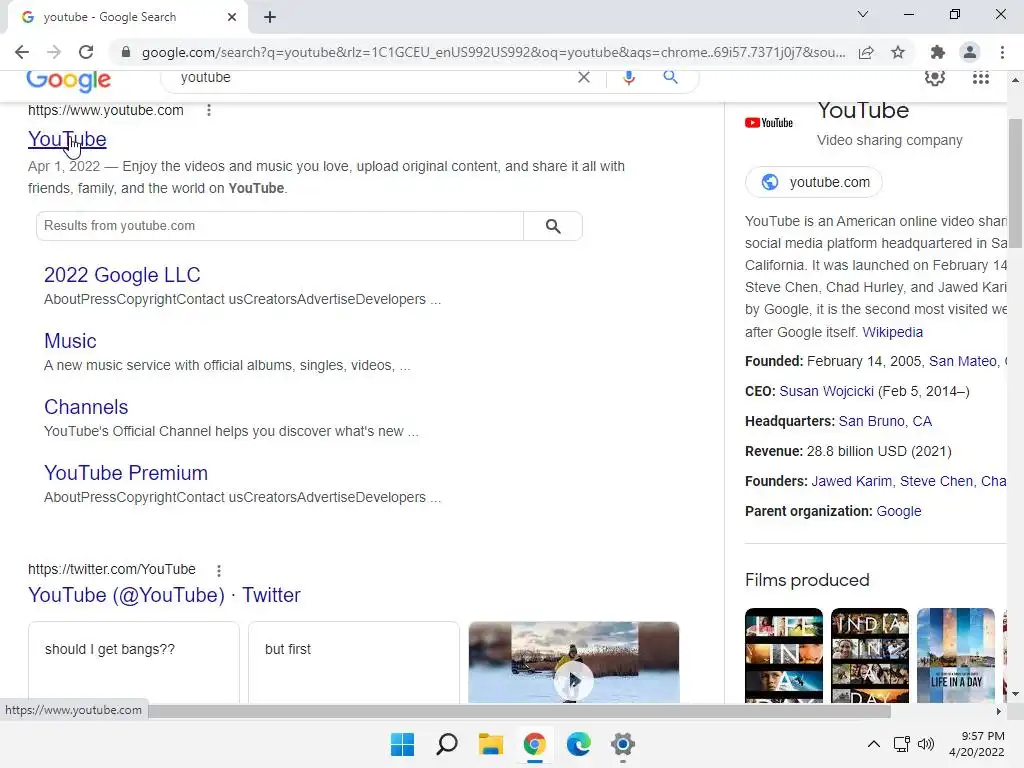Click the browser forward arrow
1024x768 pixels.
pos(54,52)
